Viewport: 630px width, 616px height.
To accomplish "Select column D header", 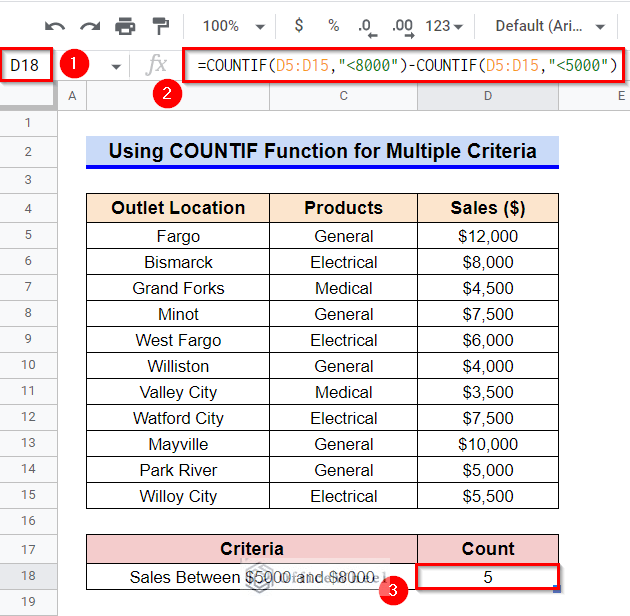I will click(488, 96).
